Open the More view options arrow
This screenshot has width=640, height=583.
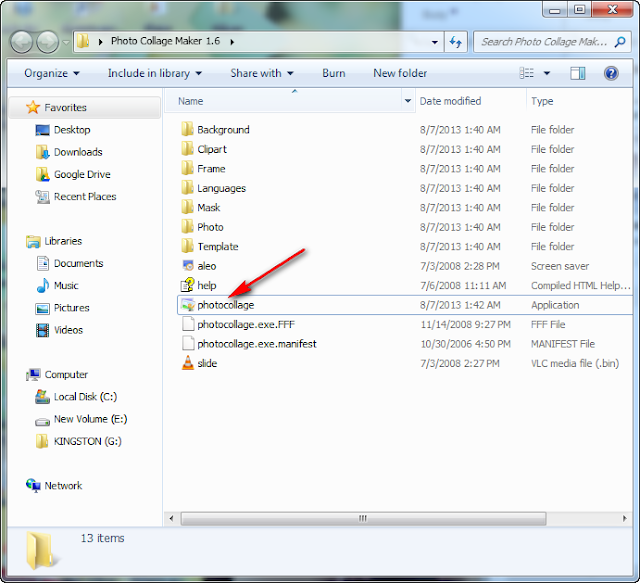[547, 73]
